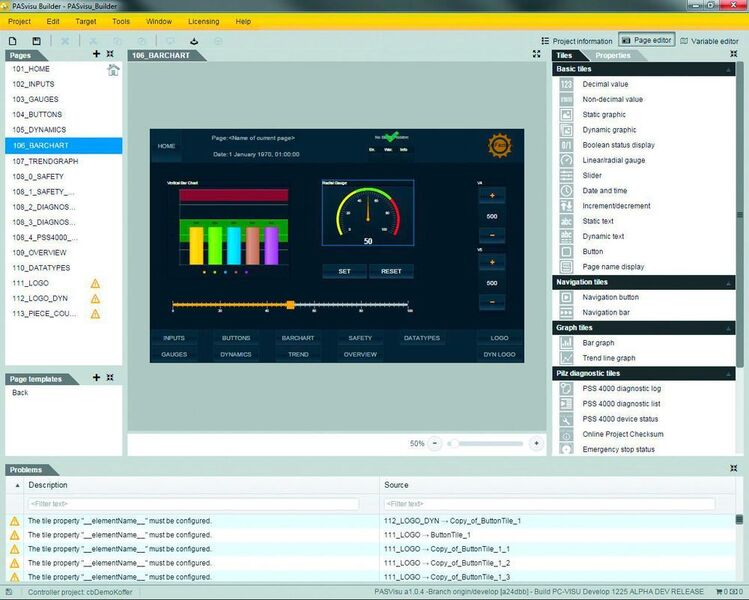Click the Tiles panel vertical scrollbar
Screen dimensions: 749x600
[x=740, y=215]
